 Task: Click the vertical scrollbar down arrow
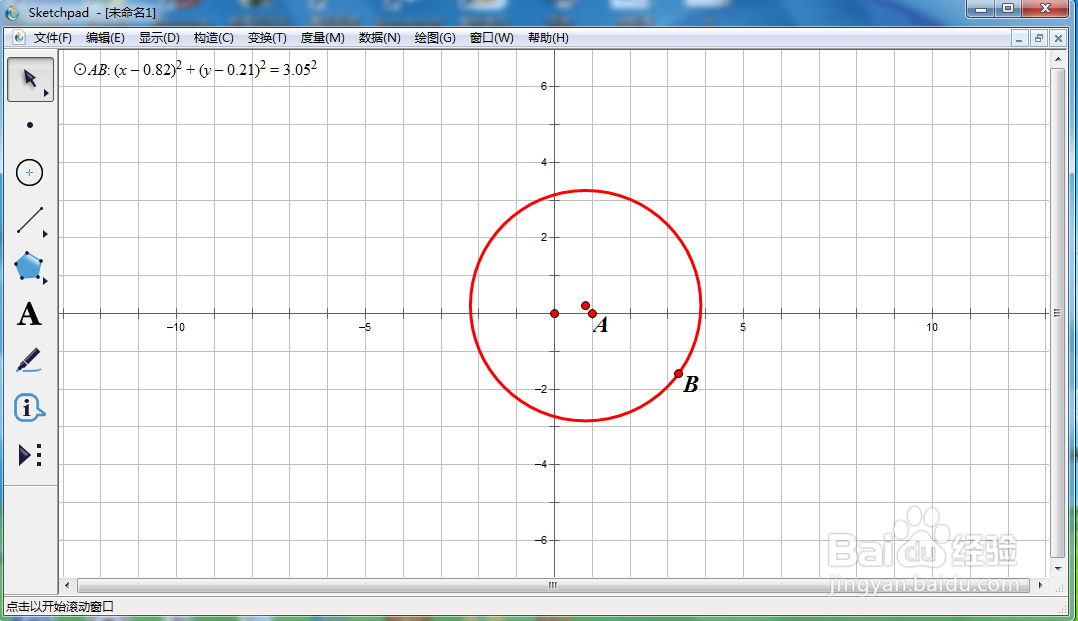[x=1058, y=569]
